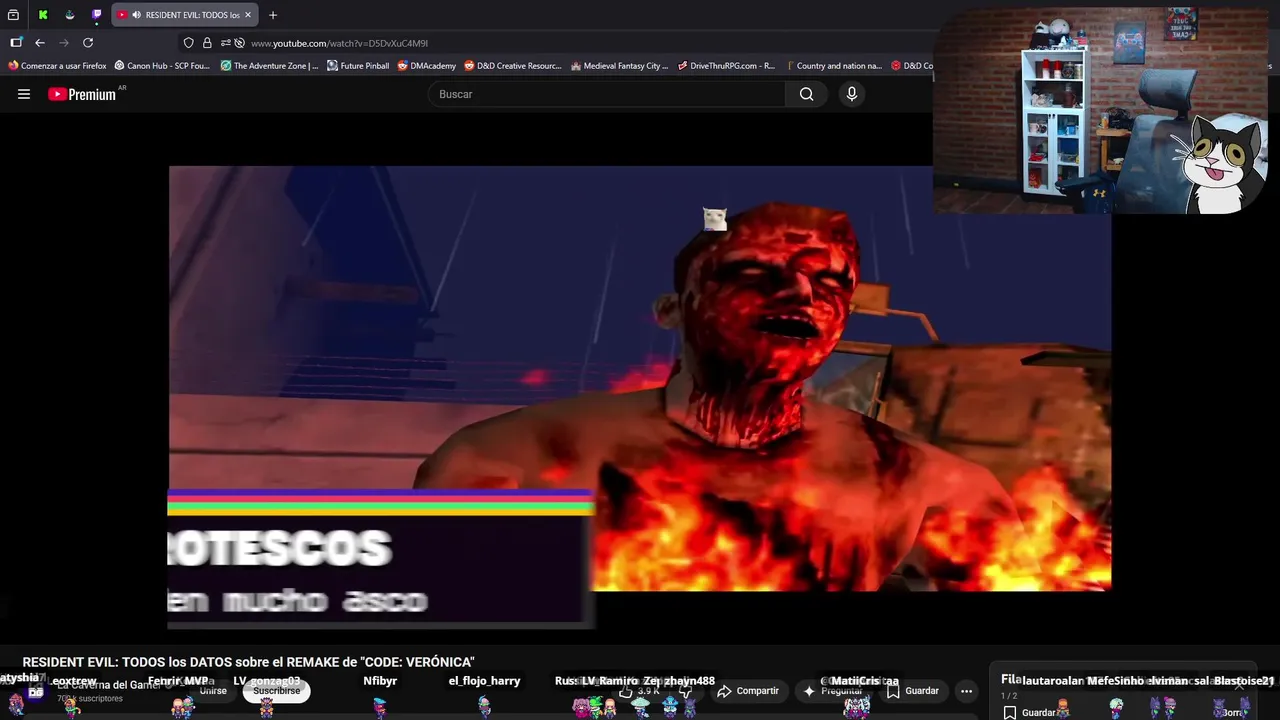Go back using browser back arrow

tap(40, 43)
